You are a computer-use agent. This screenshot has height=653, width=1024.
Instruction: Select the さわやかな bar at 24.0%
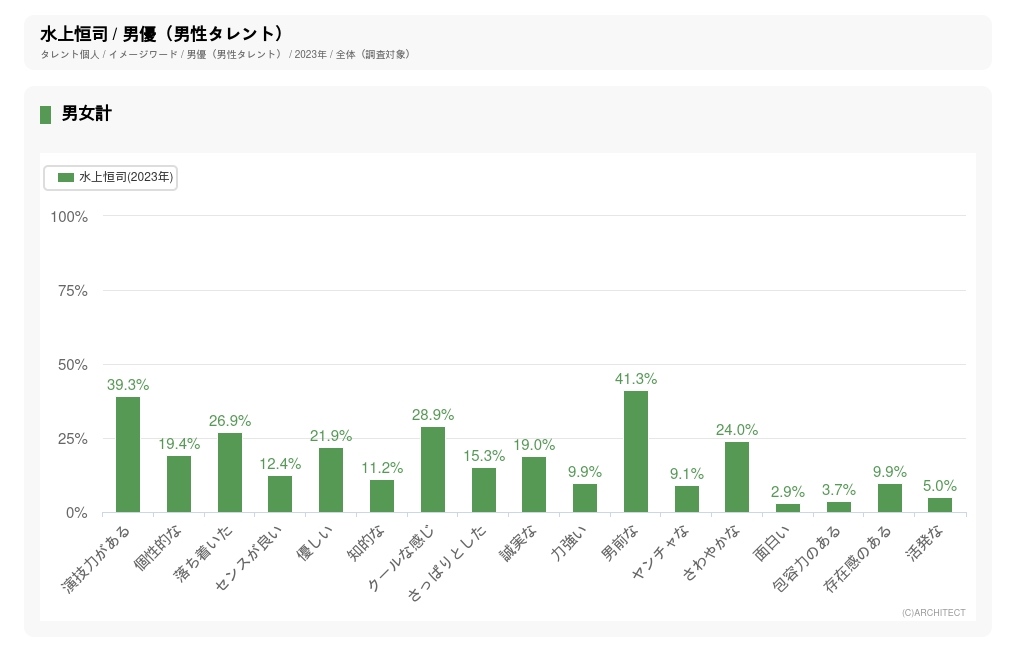point(737,477)
